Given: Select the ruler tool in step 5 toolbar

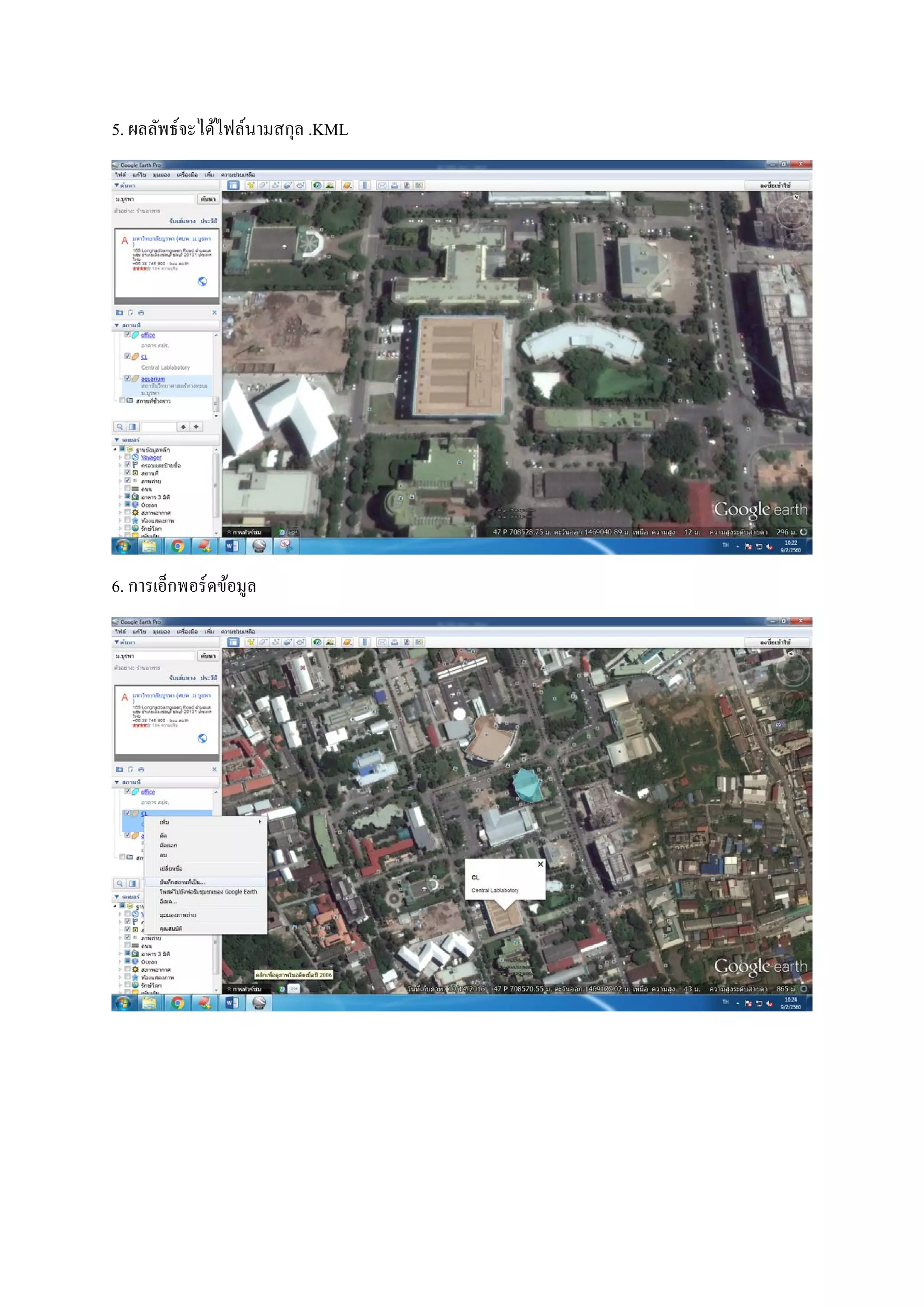Looking at the screenshot, I should [x=365, y=185].
